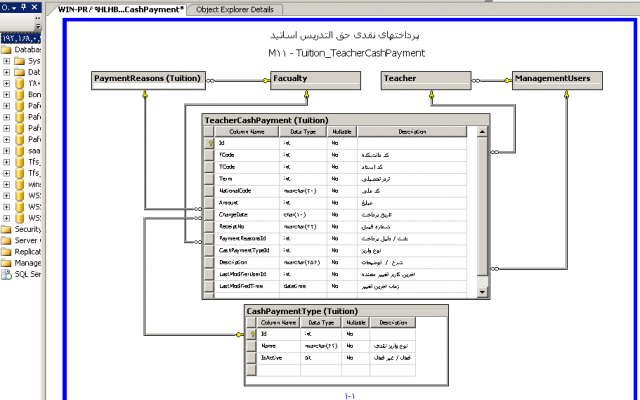Click the Databases folder icon

pos(6,50)
